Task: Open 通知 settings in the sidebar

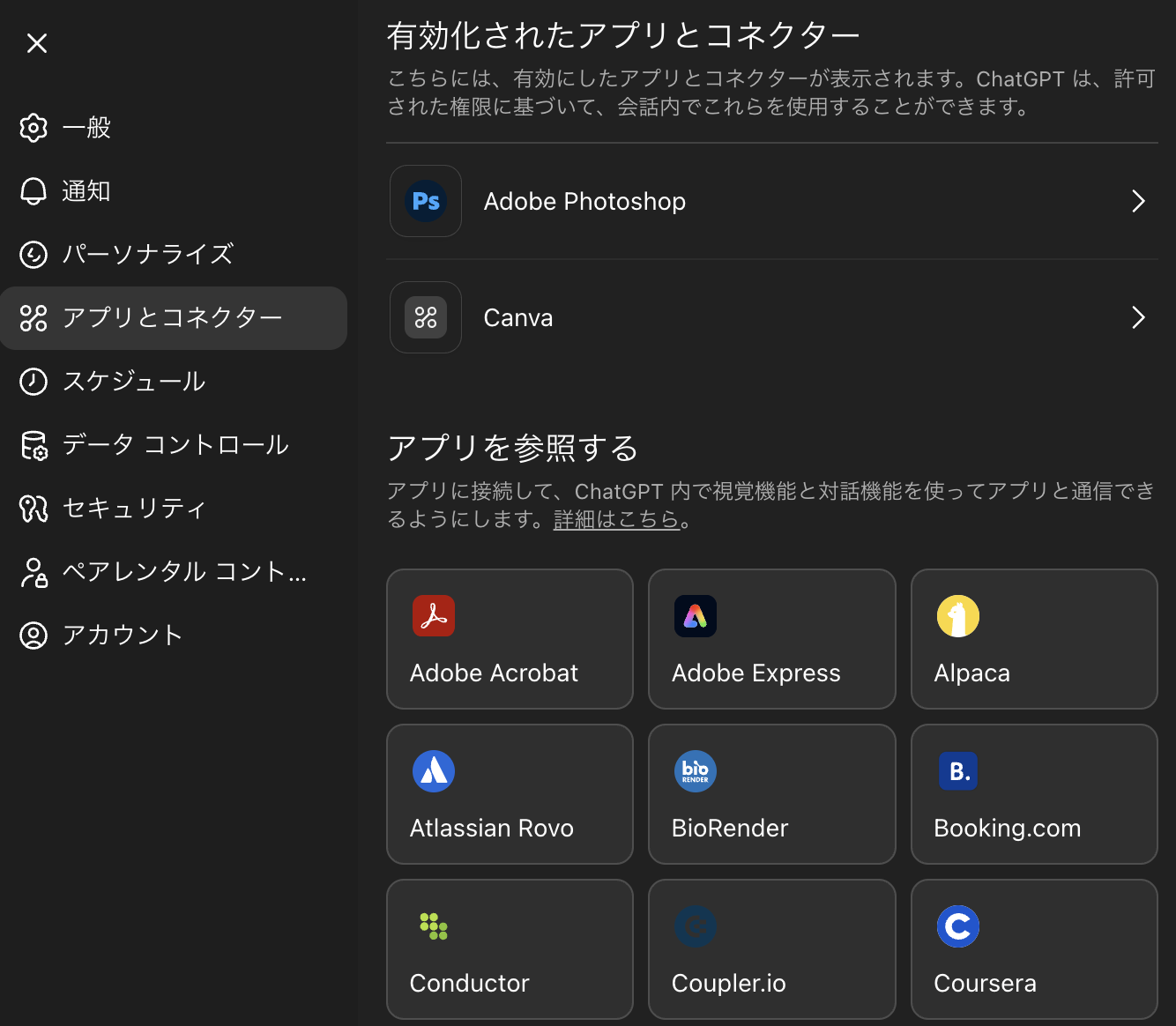Action: [86, 191]
